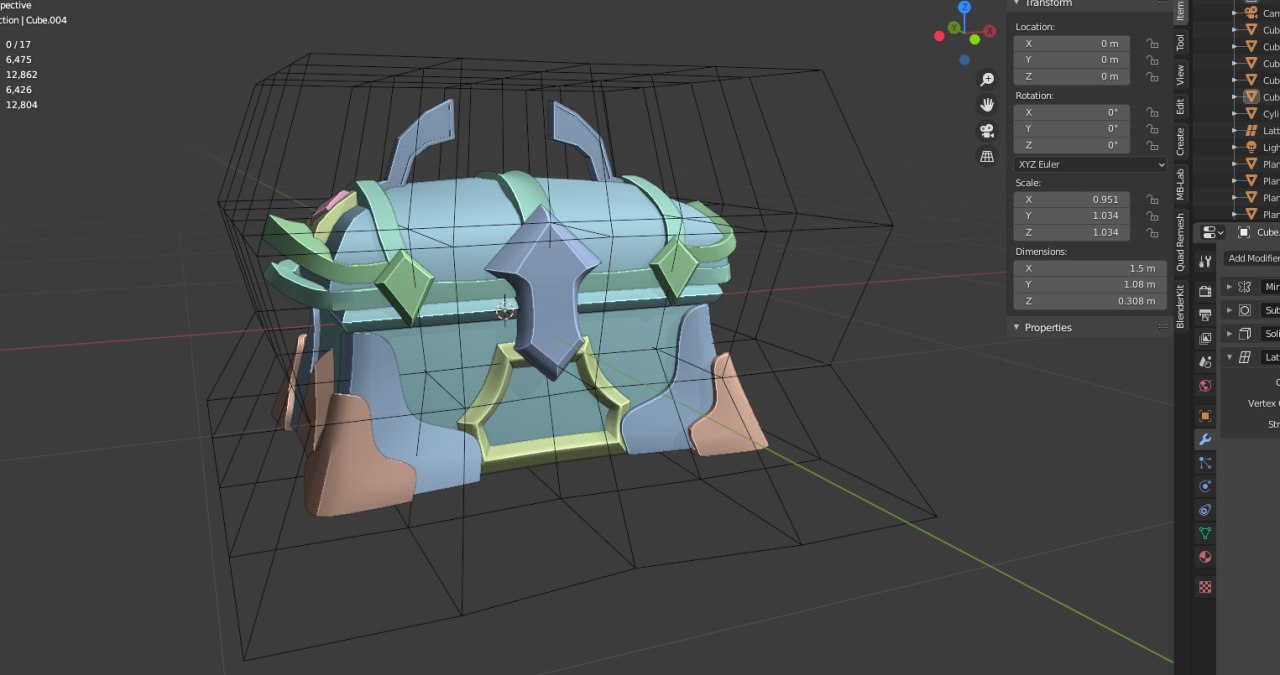Click the green Y axis on navigation gizmo
Viewport: 1280px width, 675px height.
955,27
